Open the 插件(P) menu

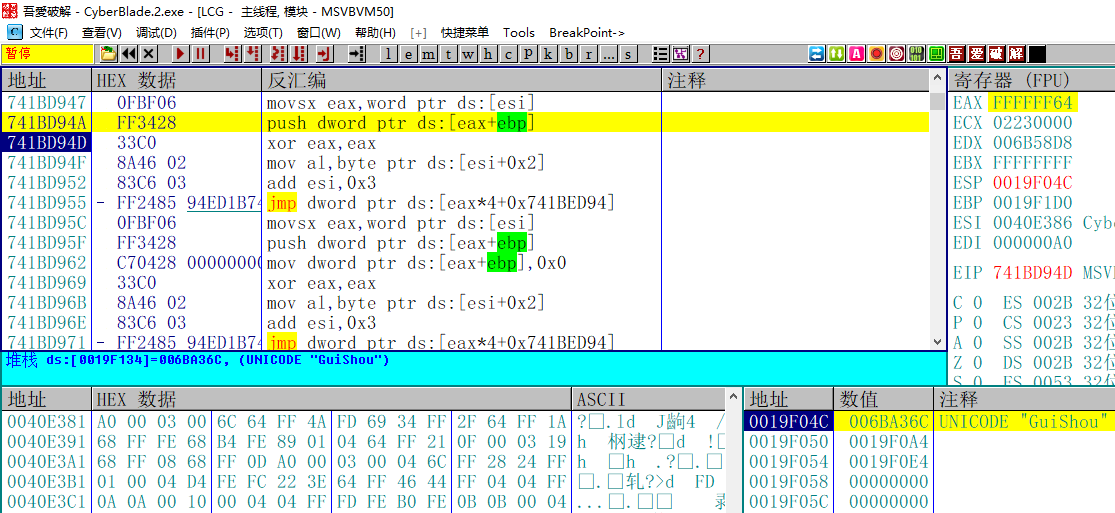210,33
